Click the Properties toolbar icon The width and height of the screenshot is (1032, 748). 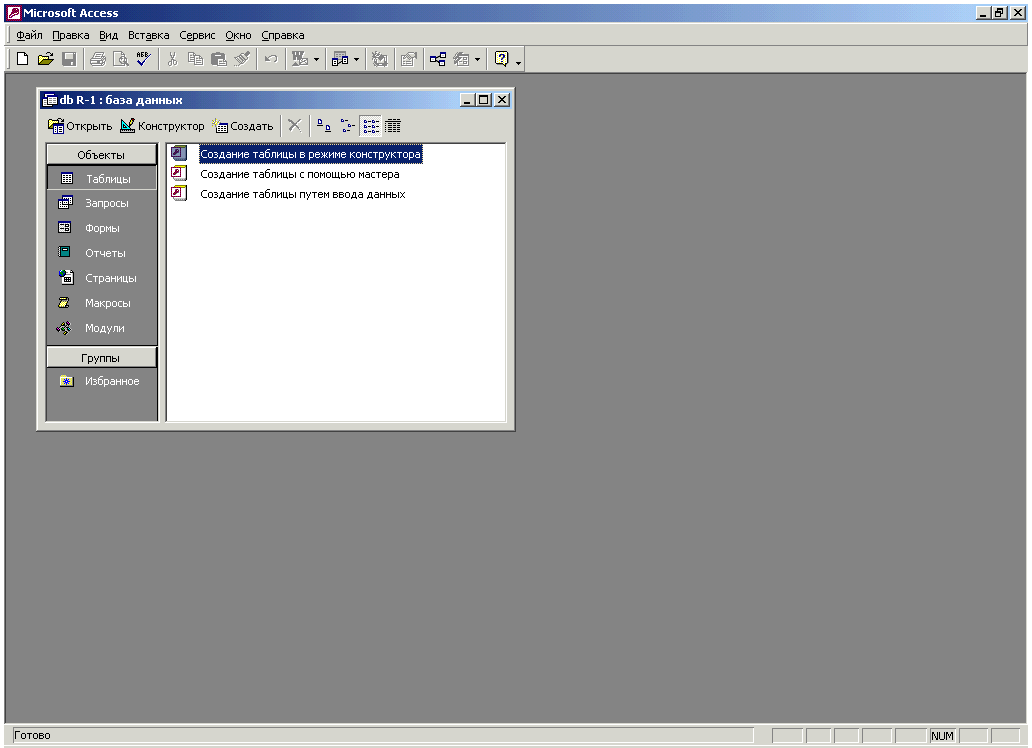409,59
